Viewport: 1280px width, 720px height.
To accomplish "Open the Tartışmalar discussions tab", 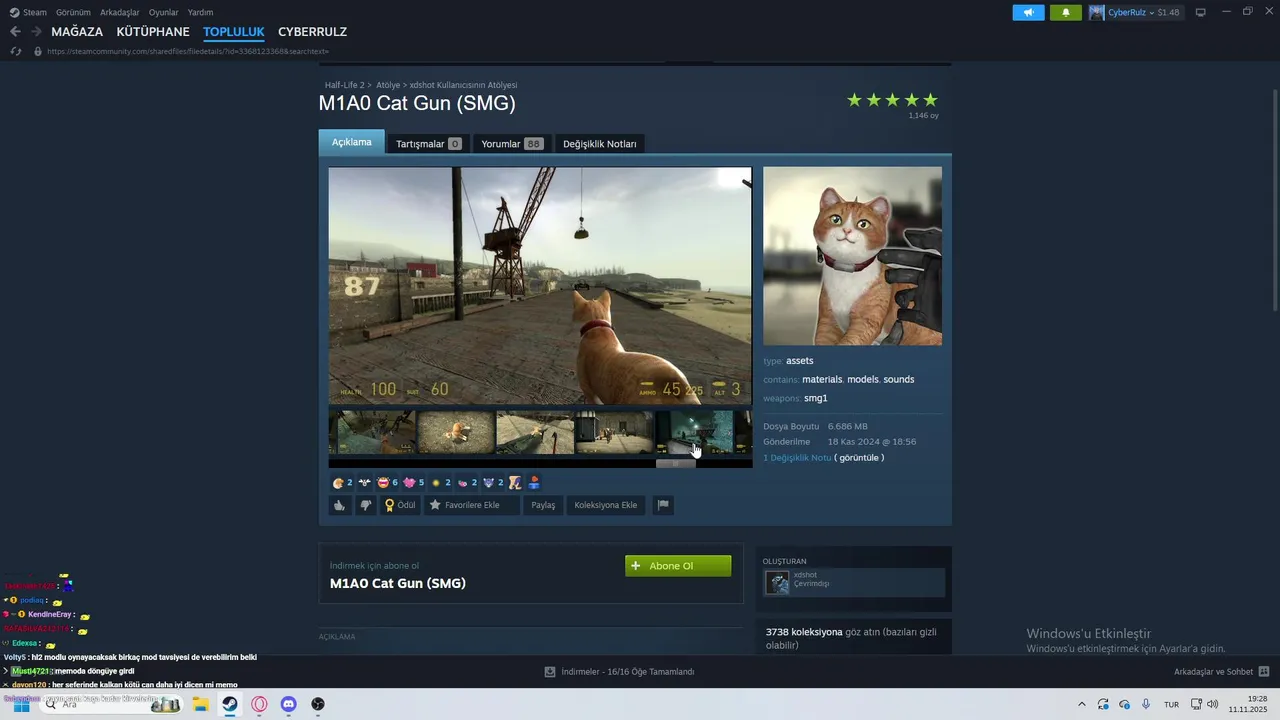I will tap(428, 144).
